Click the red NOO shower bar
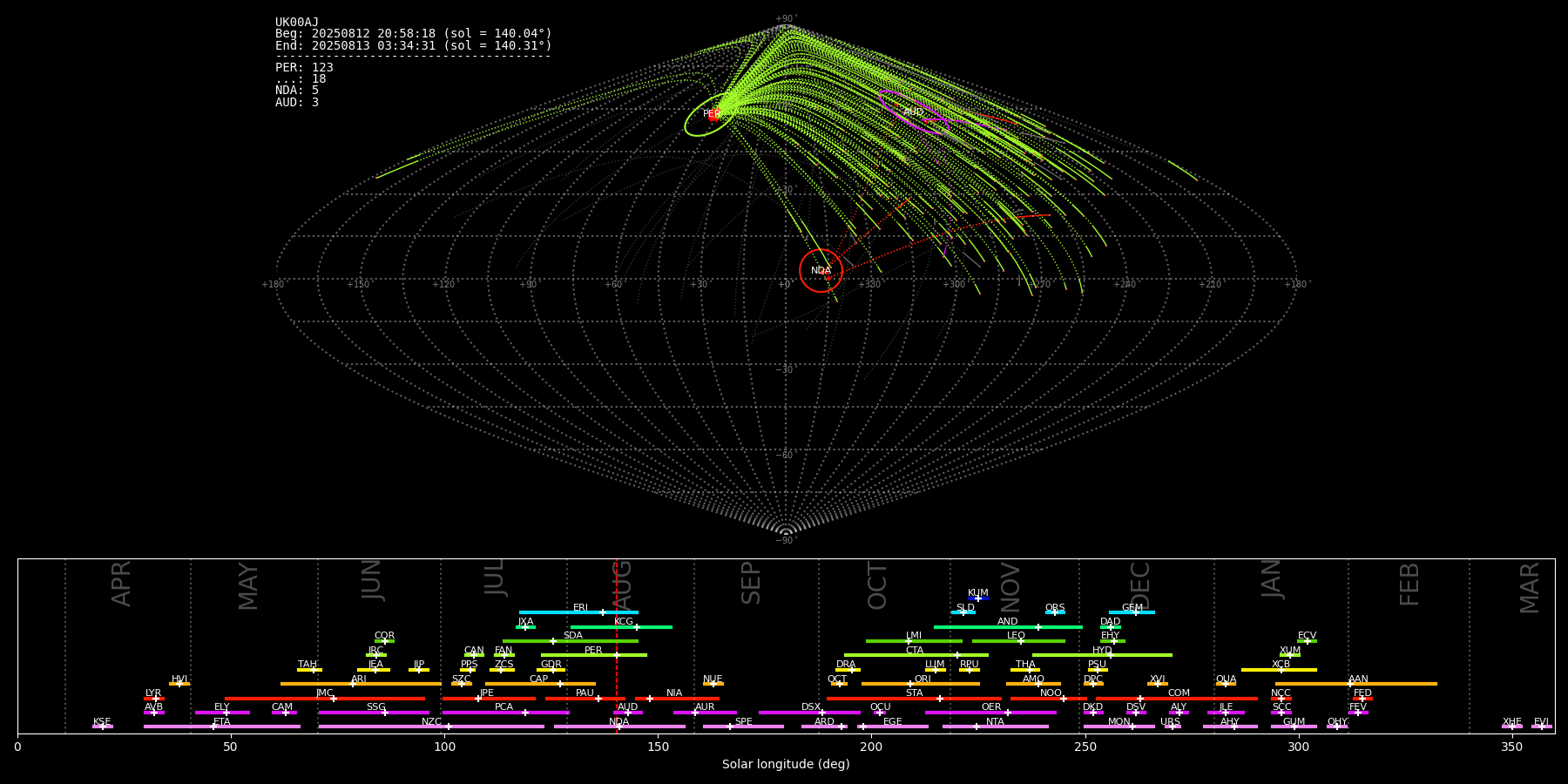The width and height of the screenshot is (1568, 784). click(x=1049, y=698)
